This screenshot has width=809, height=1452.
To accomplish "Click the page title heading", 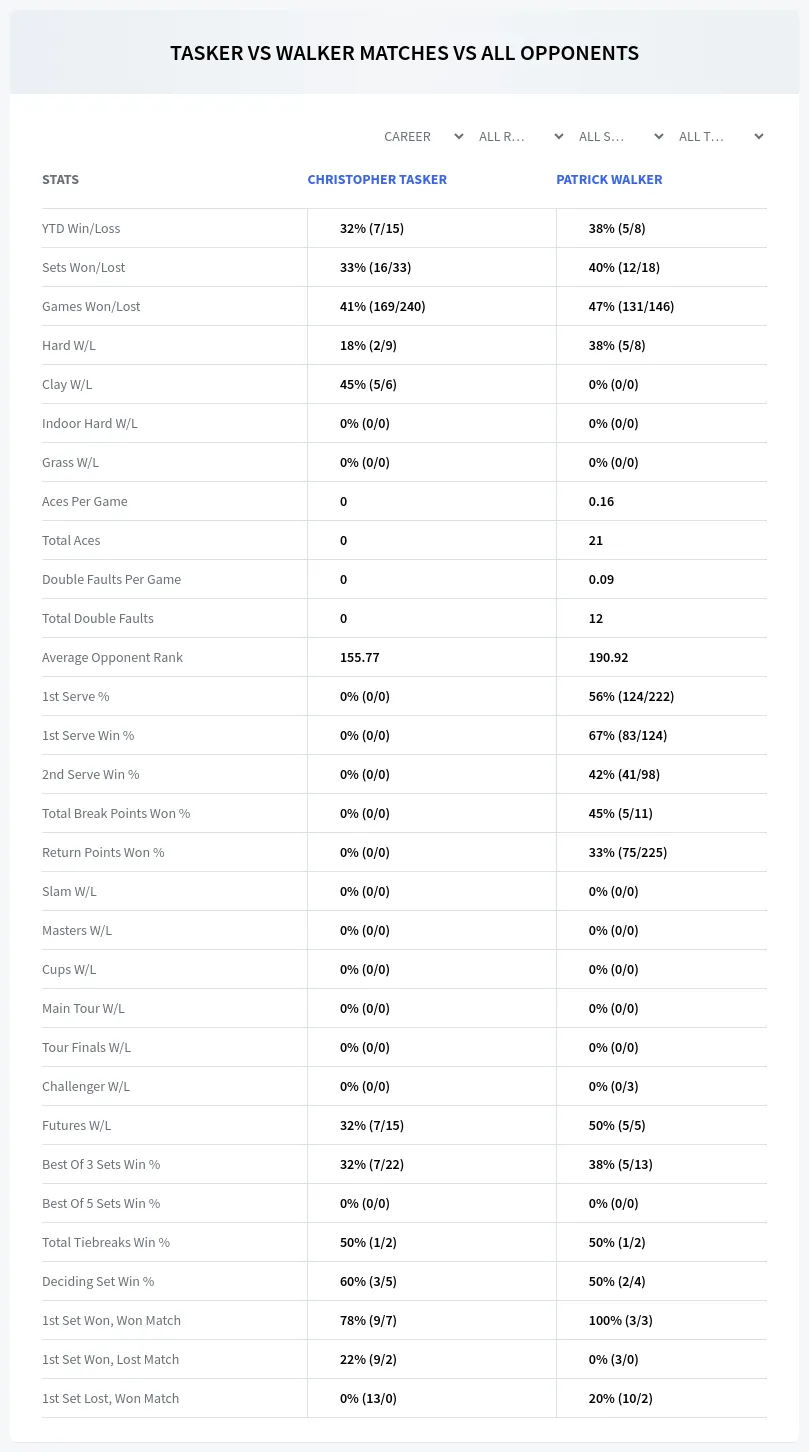I will (x=404, y=53).
